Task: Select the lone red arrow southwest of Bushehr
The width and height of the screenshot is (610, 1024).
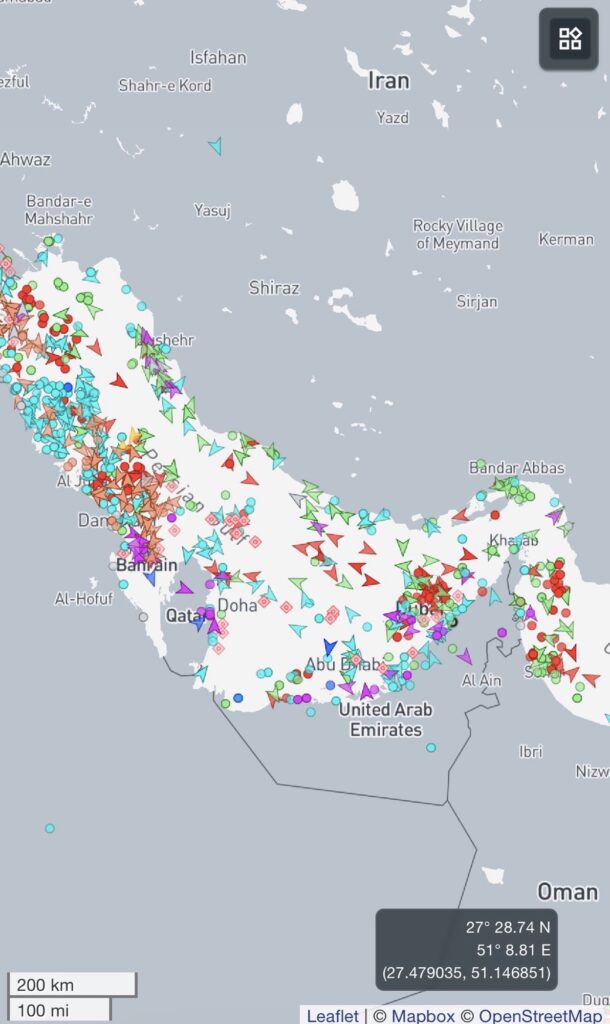Action: (x=119, y=381)
